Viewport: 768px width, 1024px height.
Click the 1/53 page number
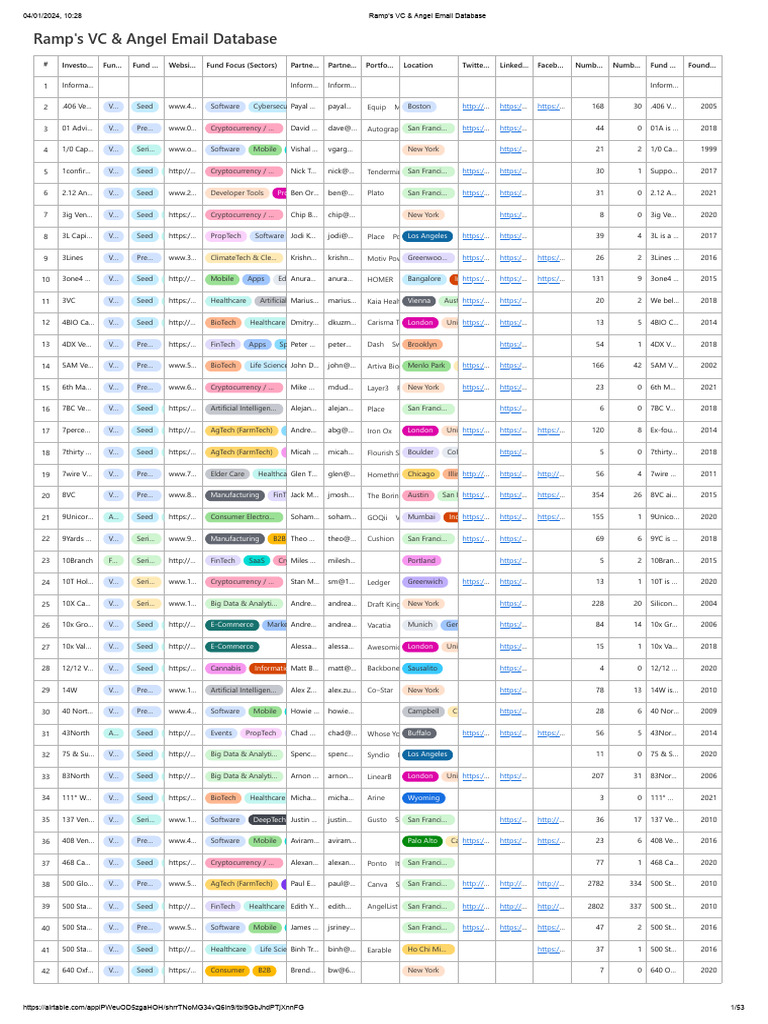coord(737,1008)
